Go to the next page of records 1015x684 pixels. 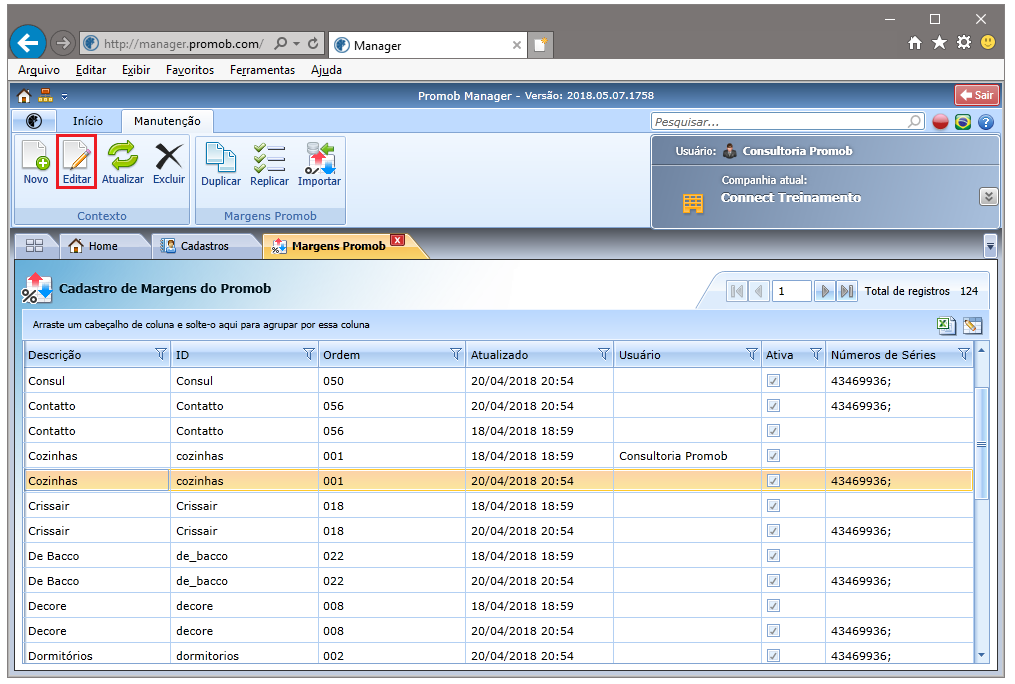point(824,291)
